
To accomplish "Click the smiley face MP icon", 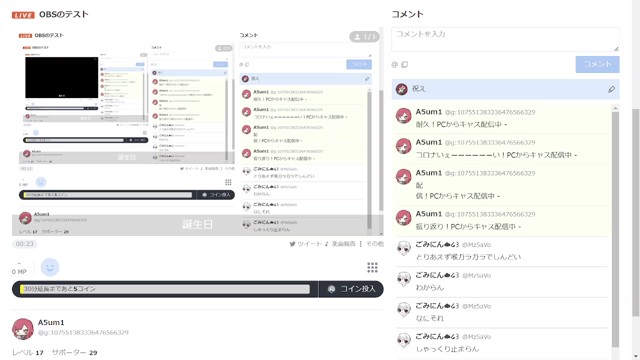I will [x=50, y=267].
